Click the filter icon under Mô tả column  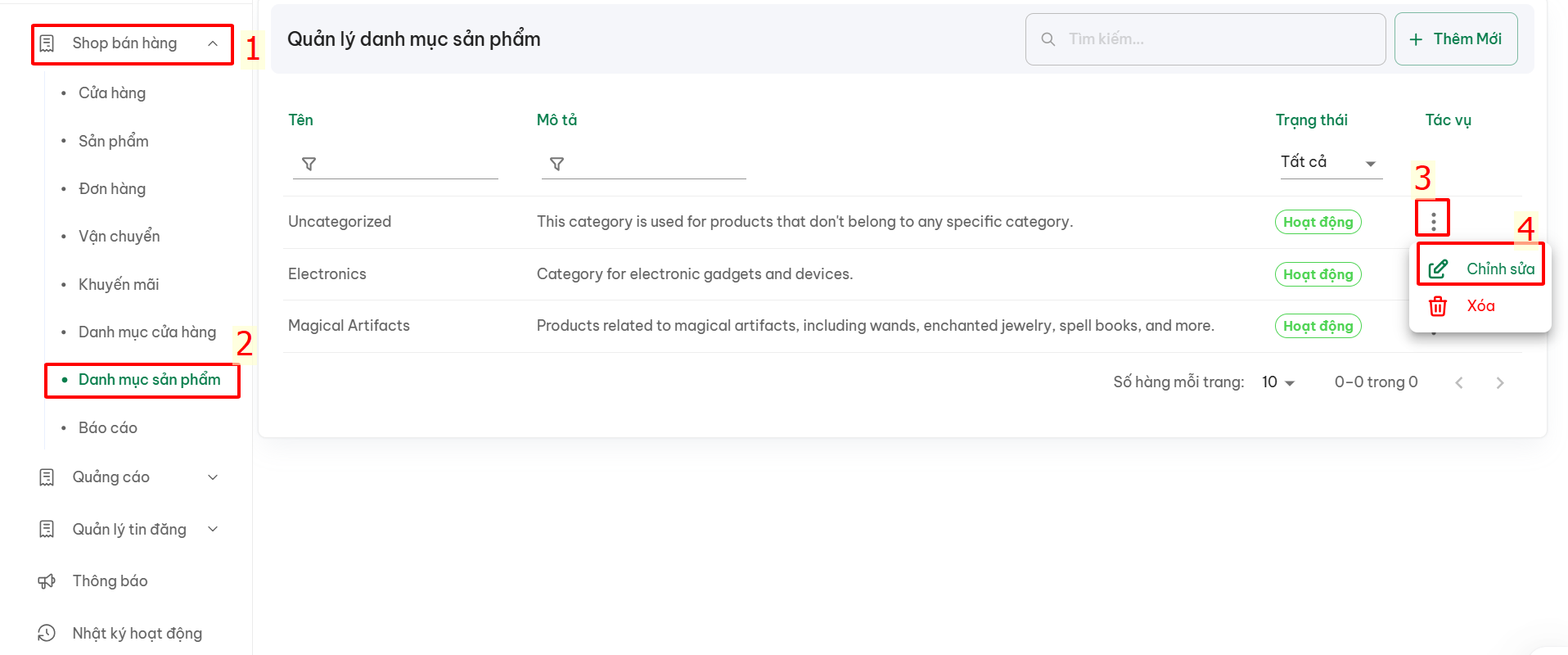556,164
